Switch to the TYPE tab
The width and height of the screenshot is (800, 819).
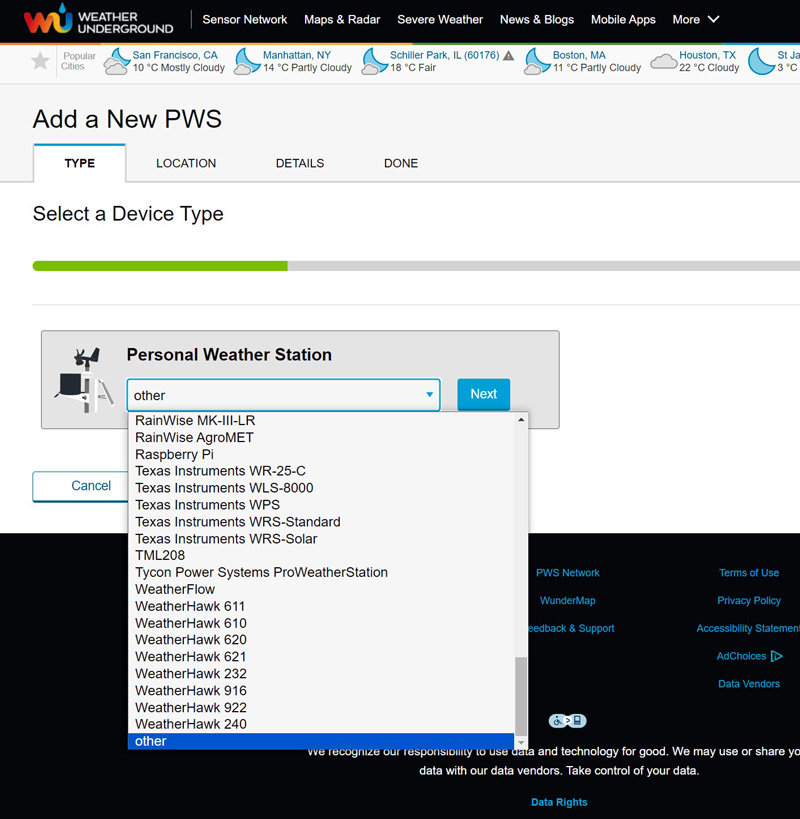click(79, 163)
